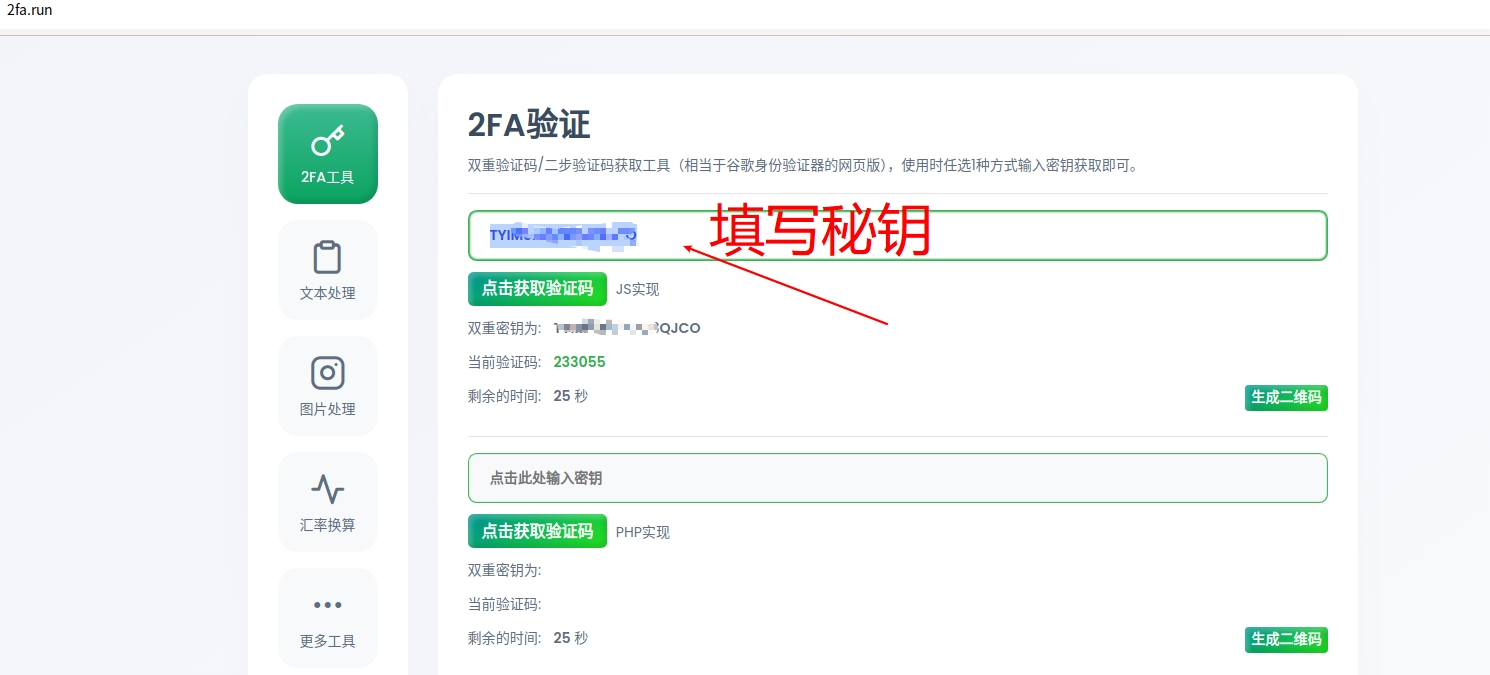Focus the 点击此处输入密钥 input field
1490x675 pixels.
[x=897, y=478]
